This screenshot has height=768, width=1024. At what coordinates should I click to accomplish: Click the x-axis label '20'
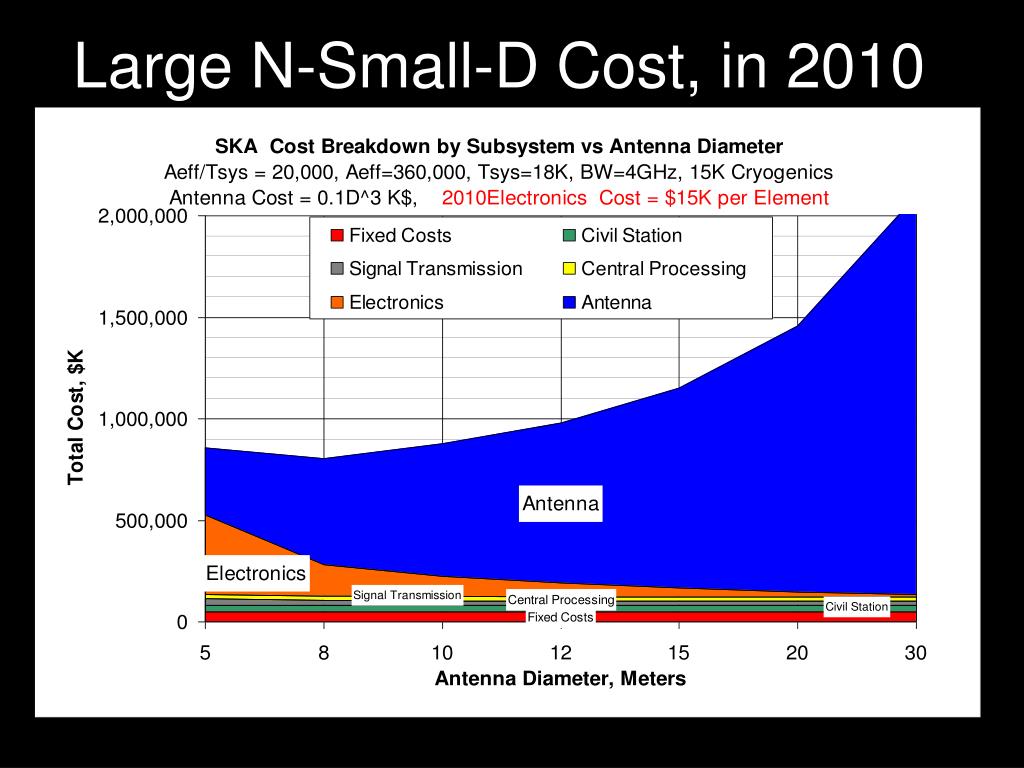coord(797,652)
